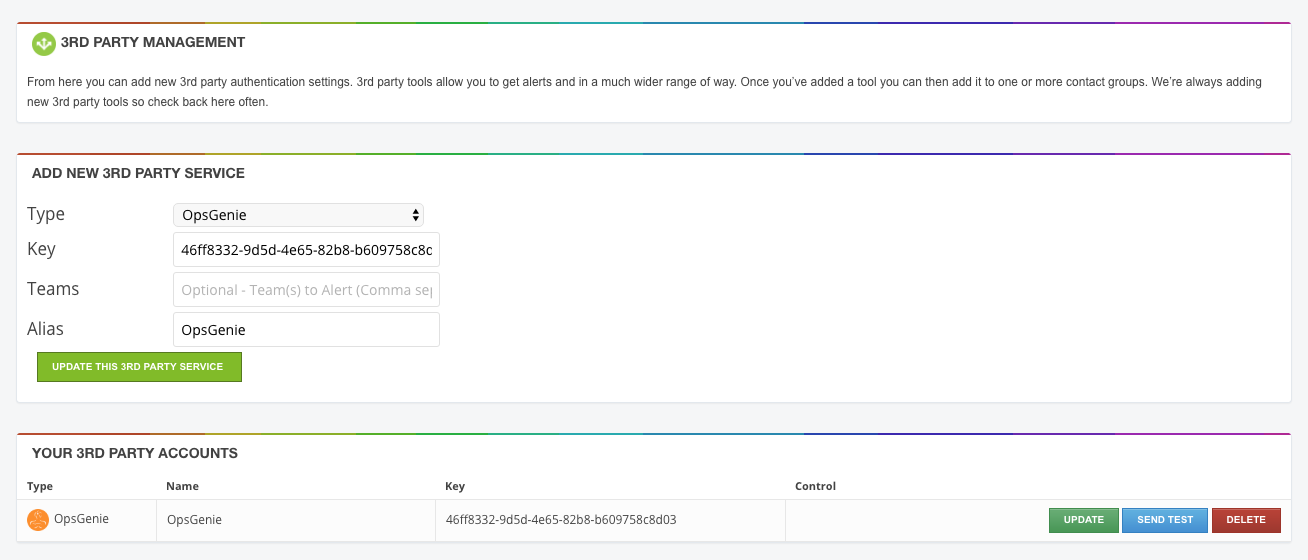Image resolution: width=1308 pixels, height=560 pixels.
Task: Click the green Update button in OpsGenie row
Action: click(x=1084, y=520)
